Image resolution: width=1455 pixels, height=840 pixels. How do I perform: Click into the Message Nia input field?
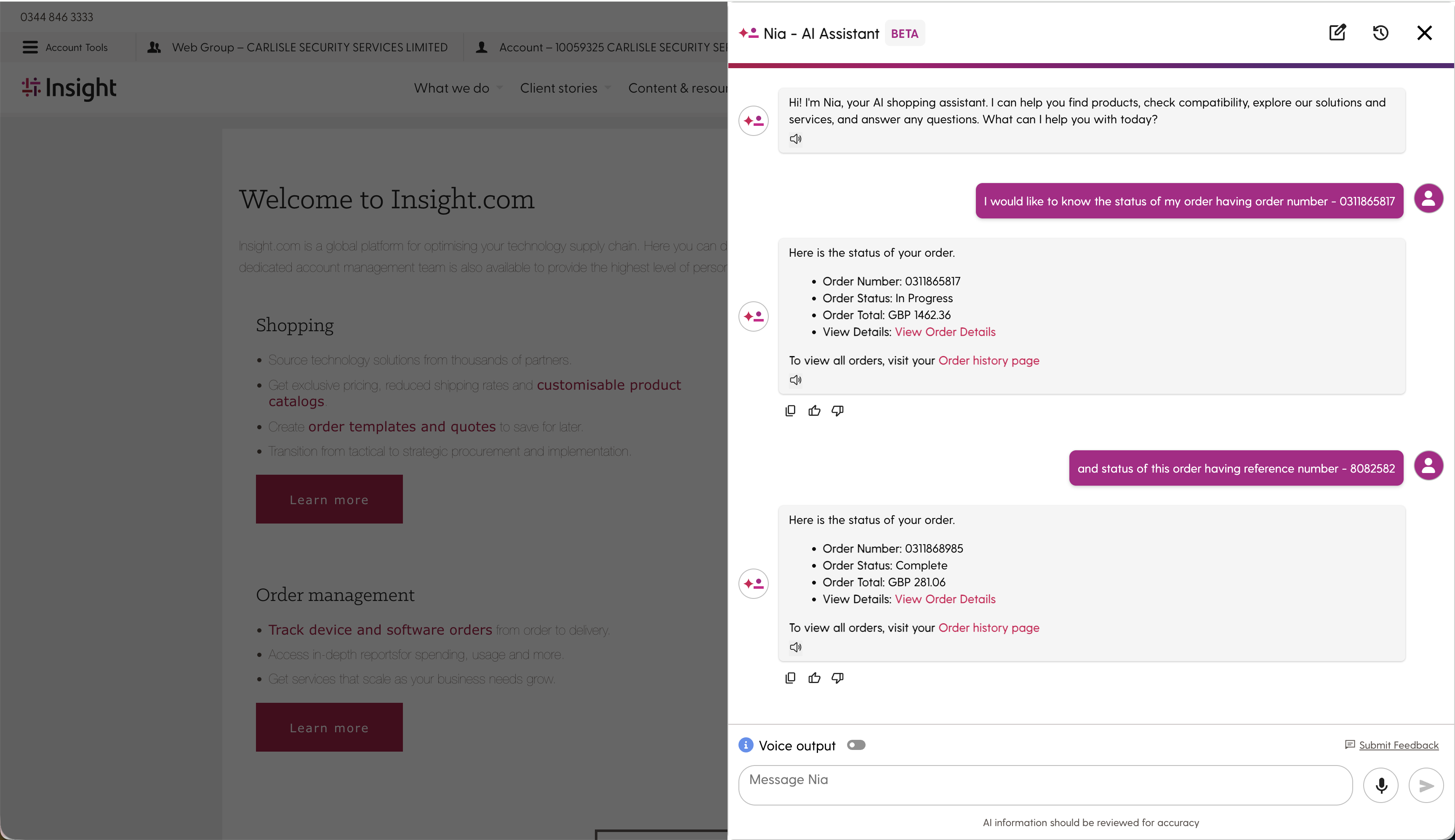[1045, 785]
